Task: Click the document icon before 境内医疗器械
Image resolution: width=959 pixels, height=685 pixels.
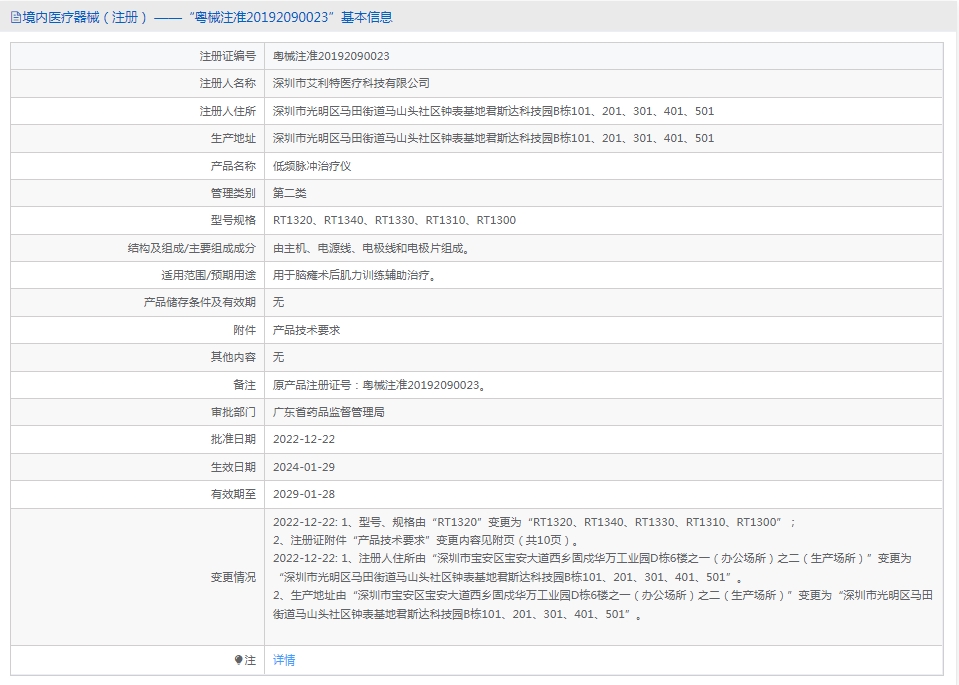Action: click(x=15, y=18)
